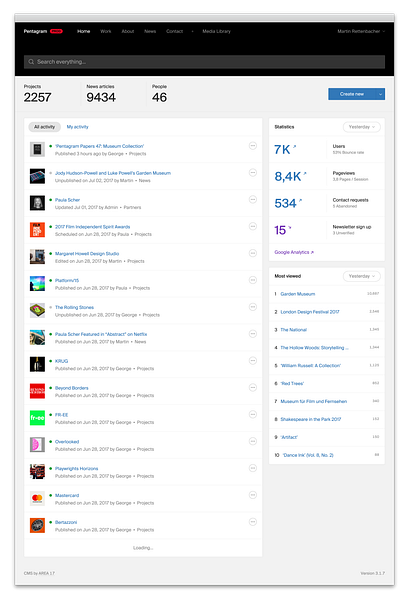Open Shakespeare in the Park 2017 link
The height and width of the screenshot is (600, 409).
[x=311, y=419]
